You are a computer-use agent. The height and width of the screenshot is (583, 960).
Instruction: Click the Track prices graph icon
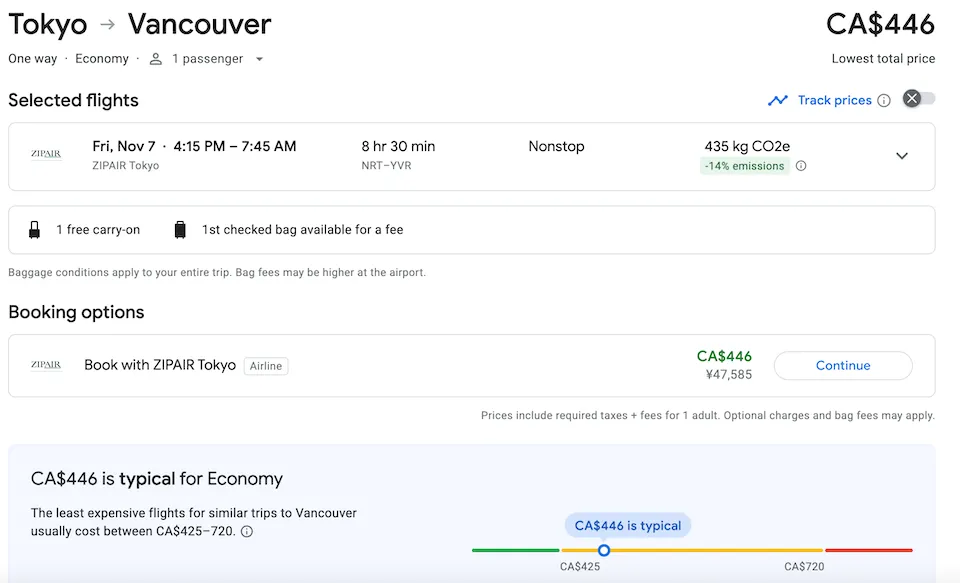pyautogui.click(x=778, y=100)
